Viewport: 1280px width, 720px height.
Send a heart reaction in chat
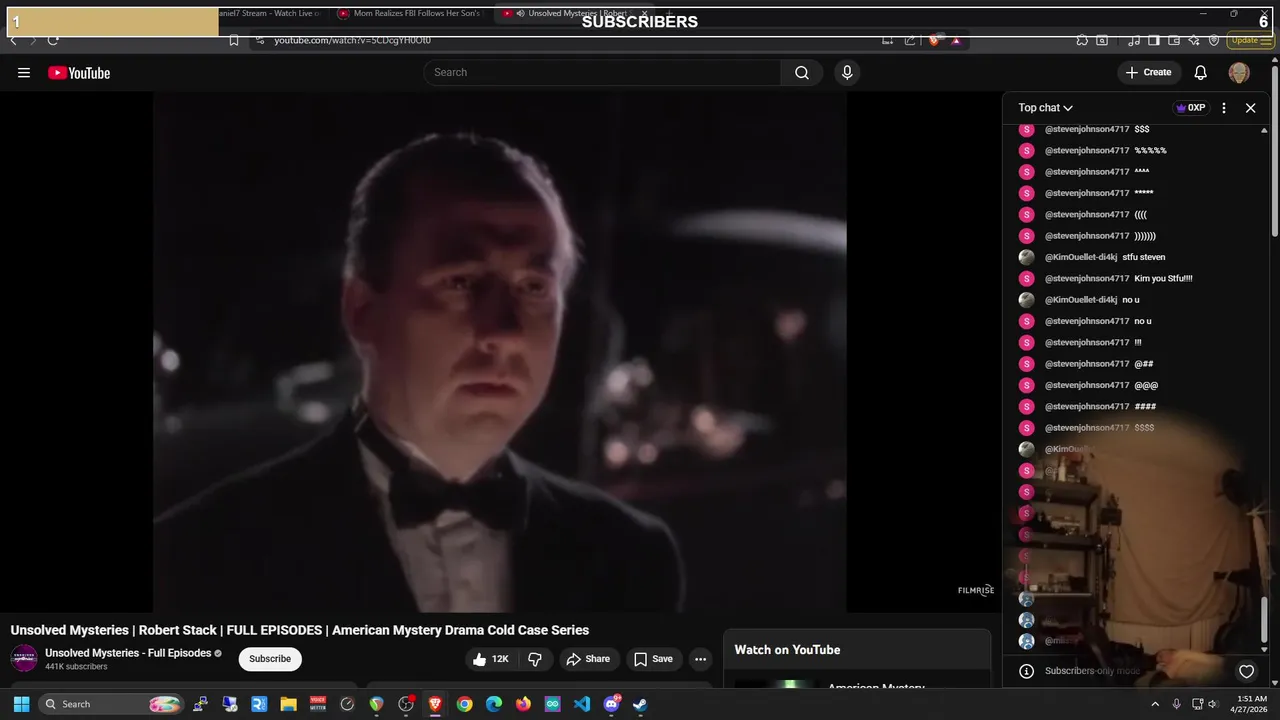pyautogui.click(x=1246, y=671)
